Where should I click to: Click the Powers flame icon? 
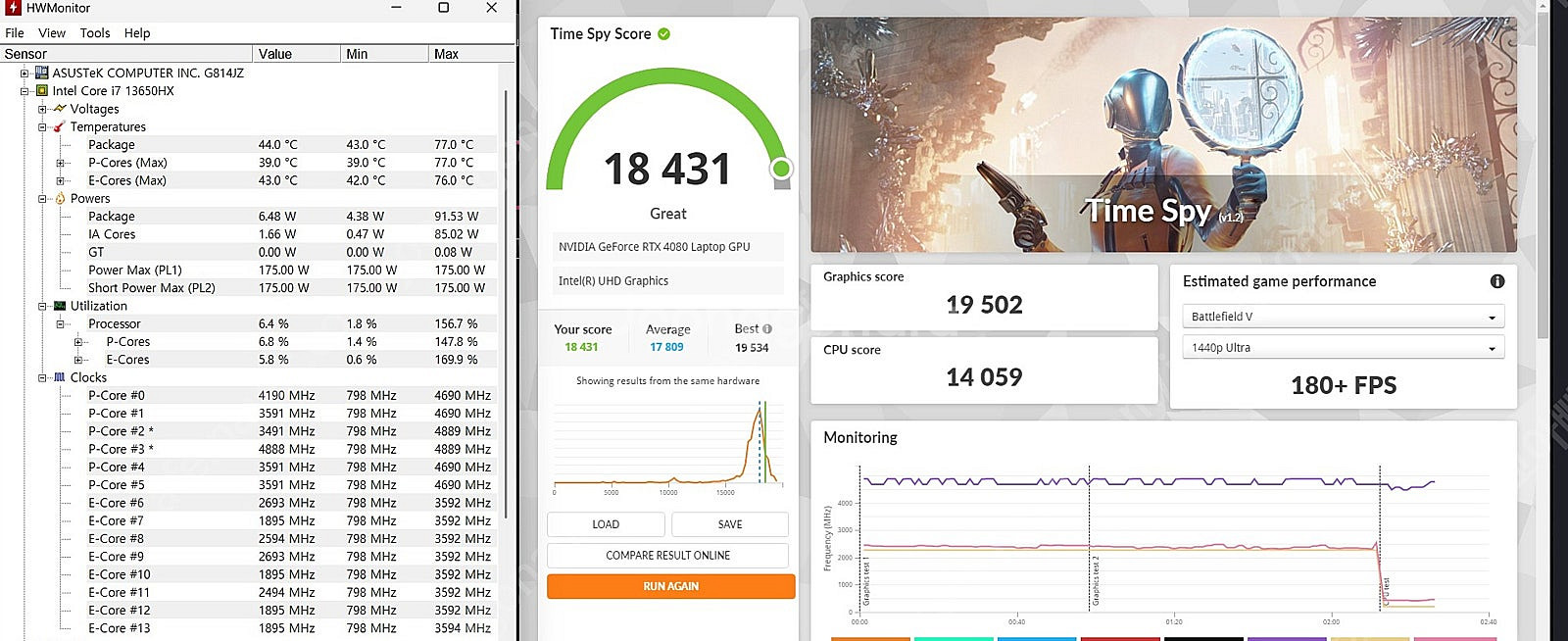tap(60, 199)
